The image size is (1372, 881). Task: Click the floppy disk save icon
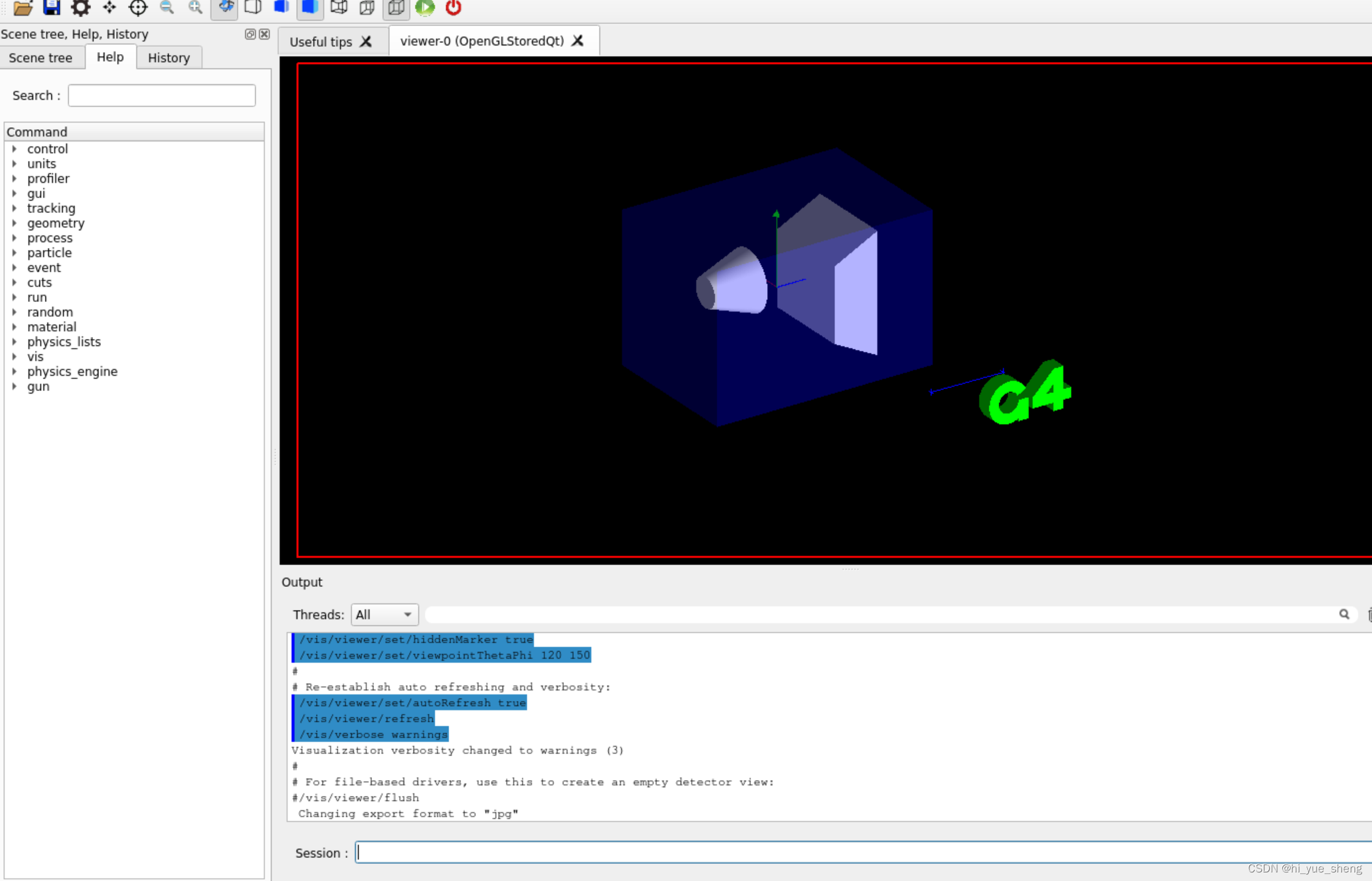pos(51,8)
